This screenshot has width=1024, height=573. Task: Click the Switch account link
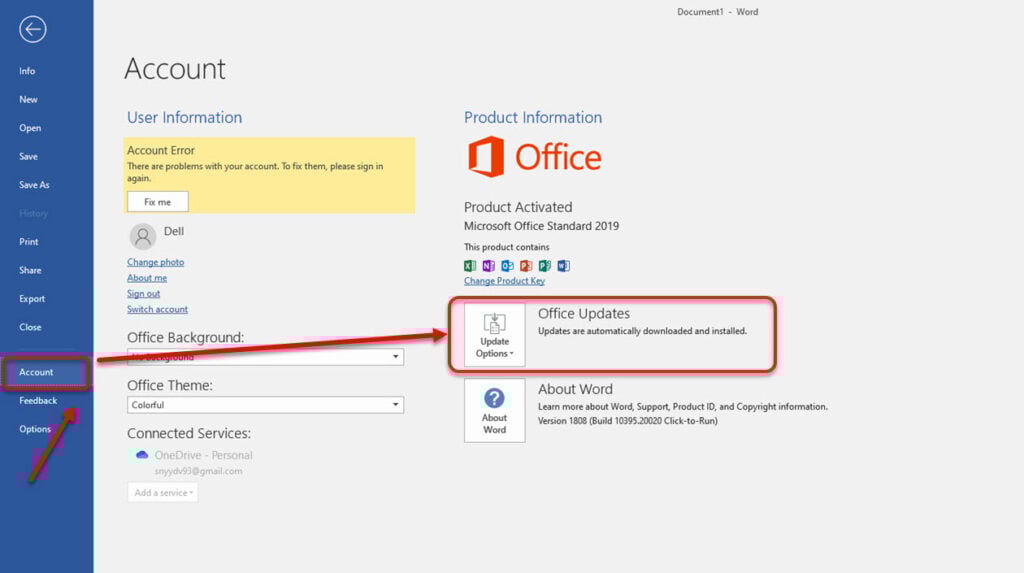pos(157,309)
